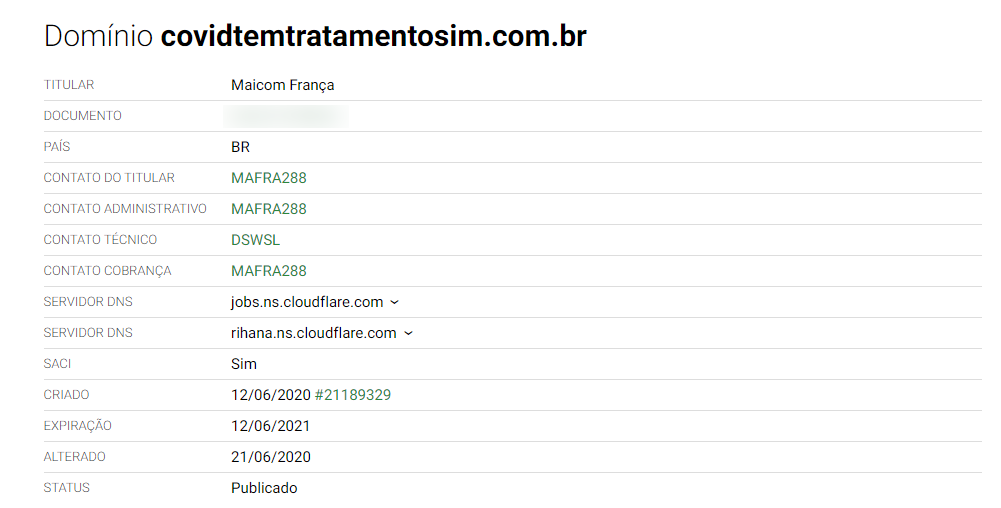Click the rihana.ns.cloudflare.com server text
Viewport: 1001px width, 508px height.
[x=313, y=333]
